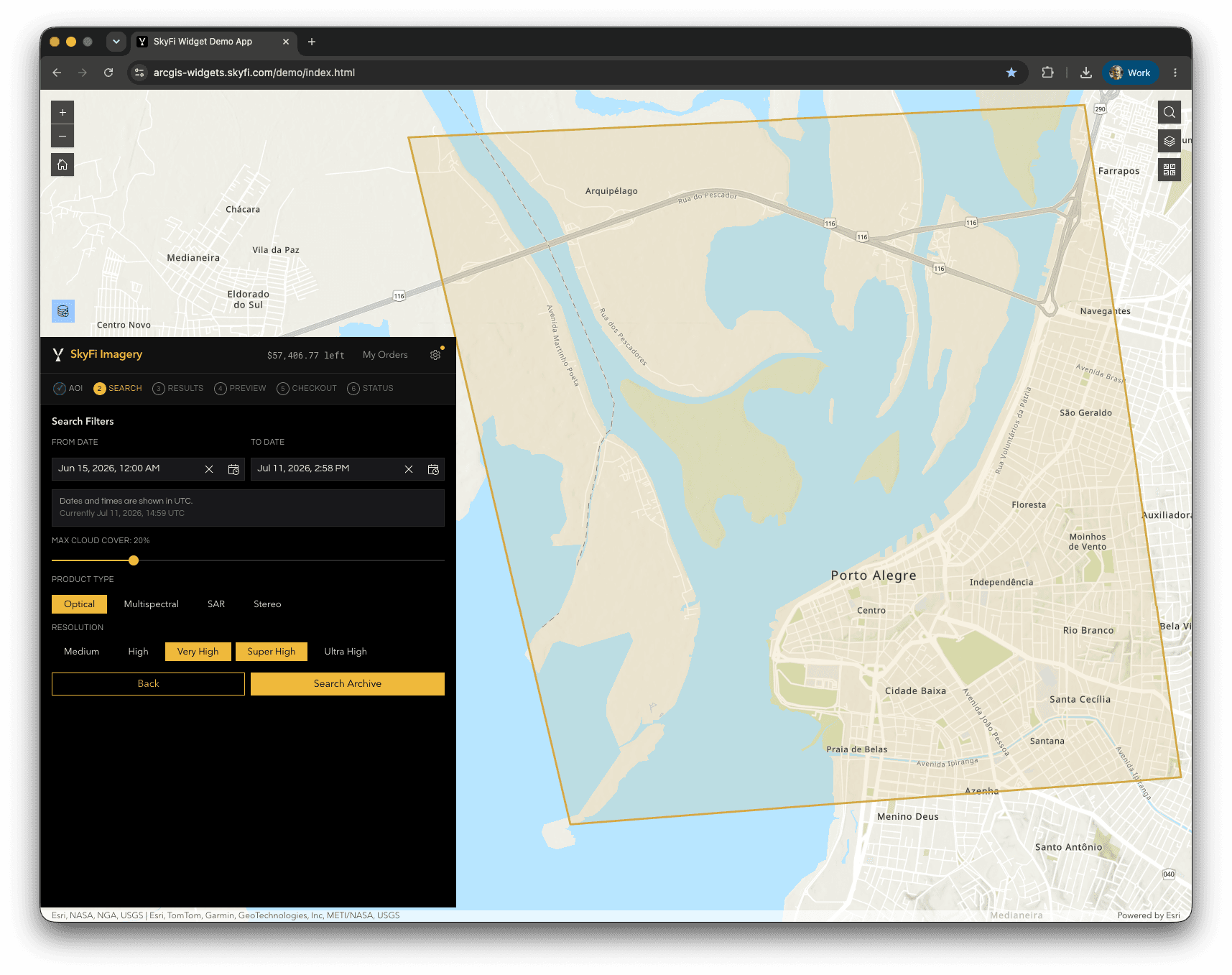Image resolution: width=1232 pixels, height=975 pixels.
Task: Bookmark this page with the star
Action: click(1011, 73)
